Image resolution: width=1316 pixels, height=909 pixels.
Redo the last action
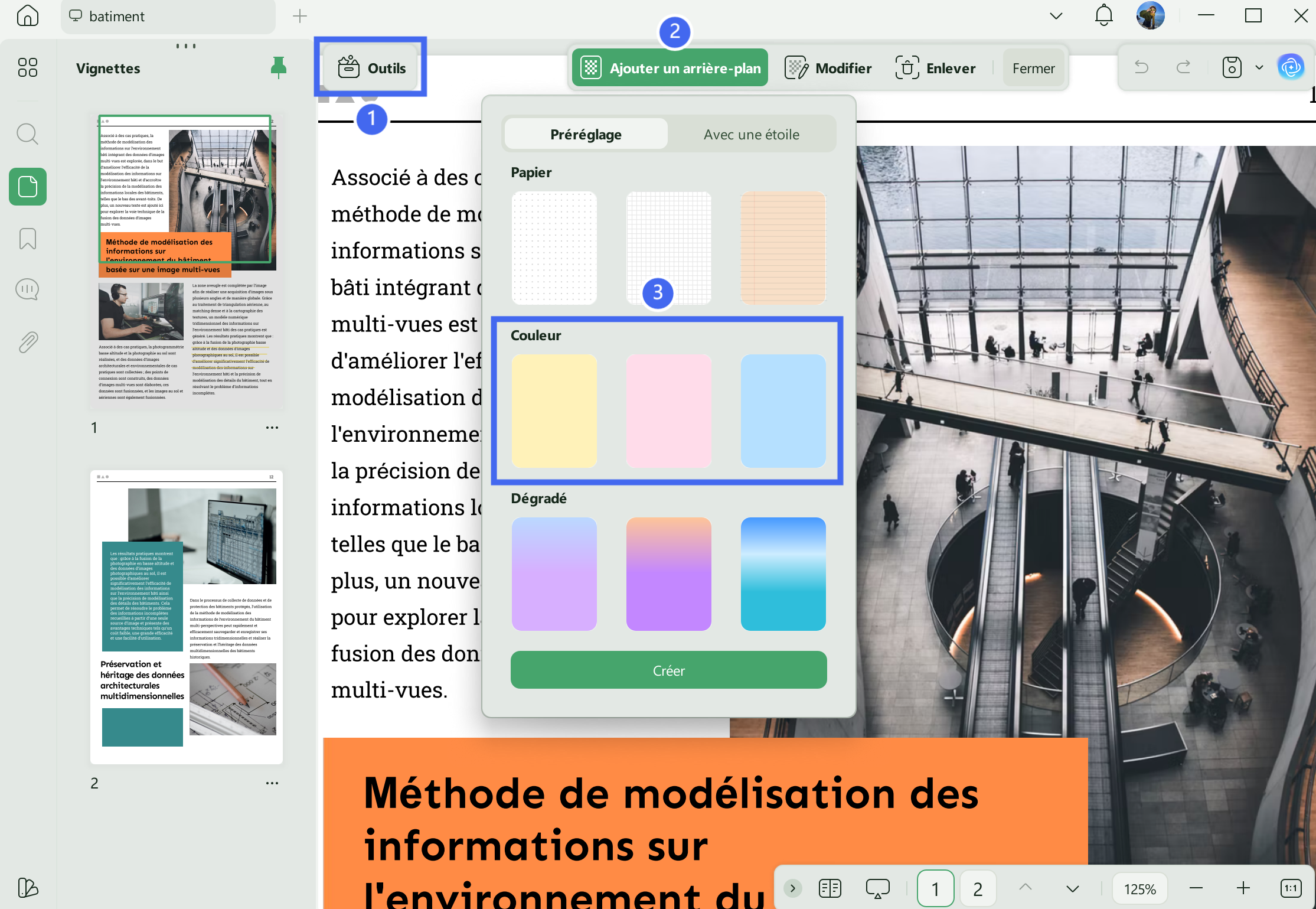[1183, 67]
